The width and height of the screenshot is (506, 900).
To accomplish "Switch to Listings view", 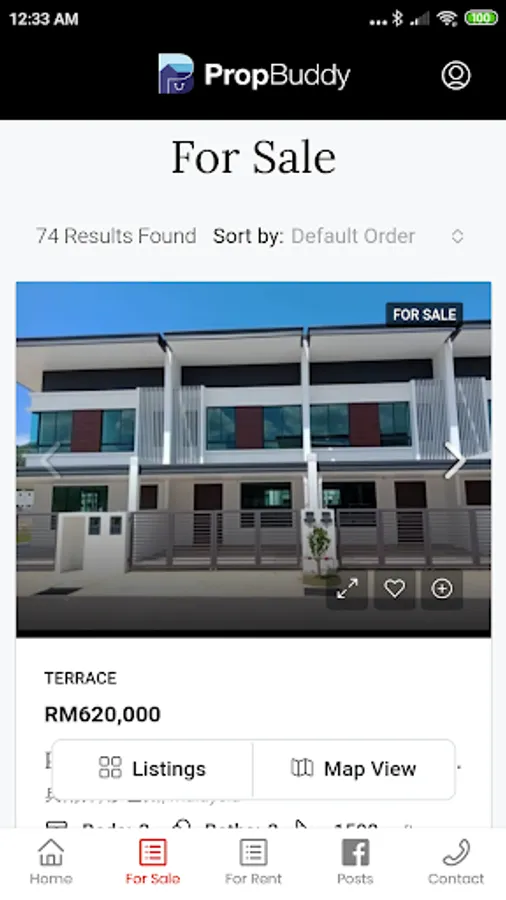I will click(x=152, y=769).
